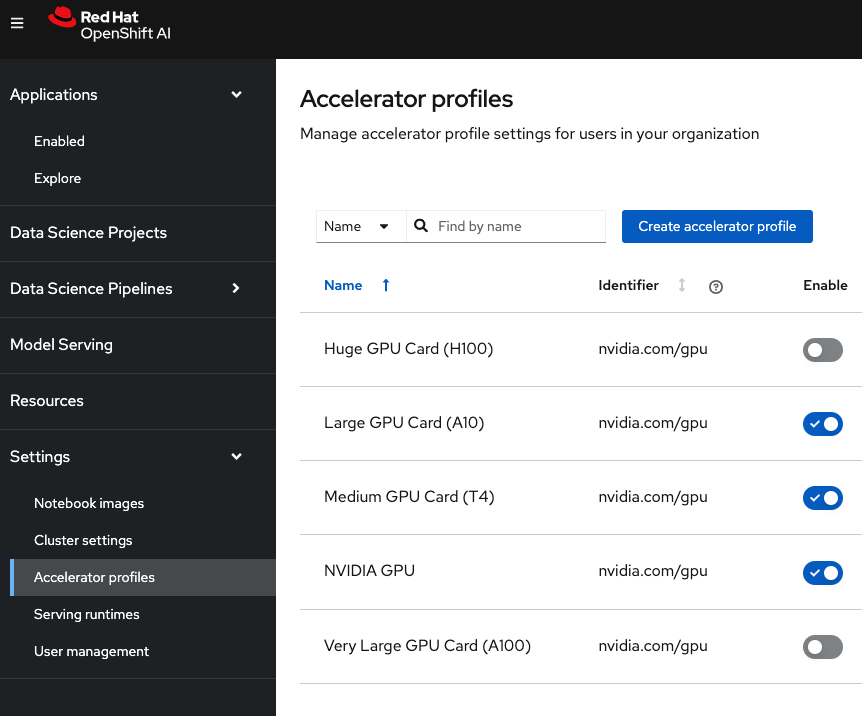Open Model Serving from the sidebar
This screenshot has height=716, width=862.
click(61, 345)
